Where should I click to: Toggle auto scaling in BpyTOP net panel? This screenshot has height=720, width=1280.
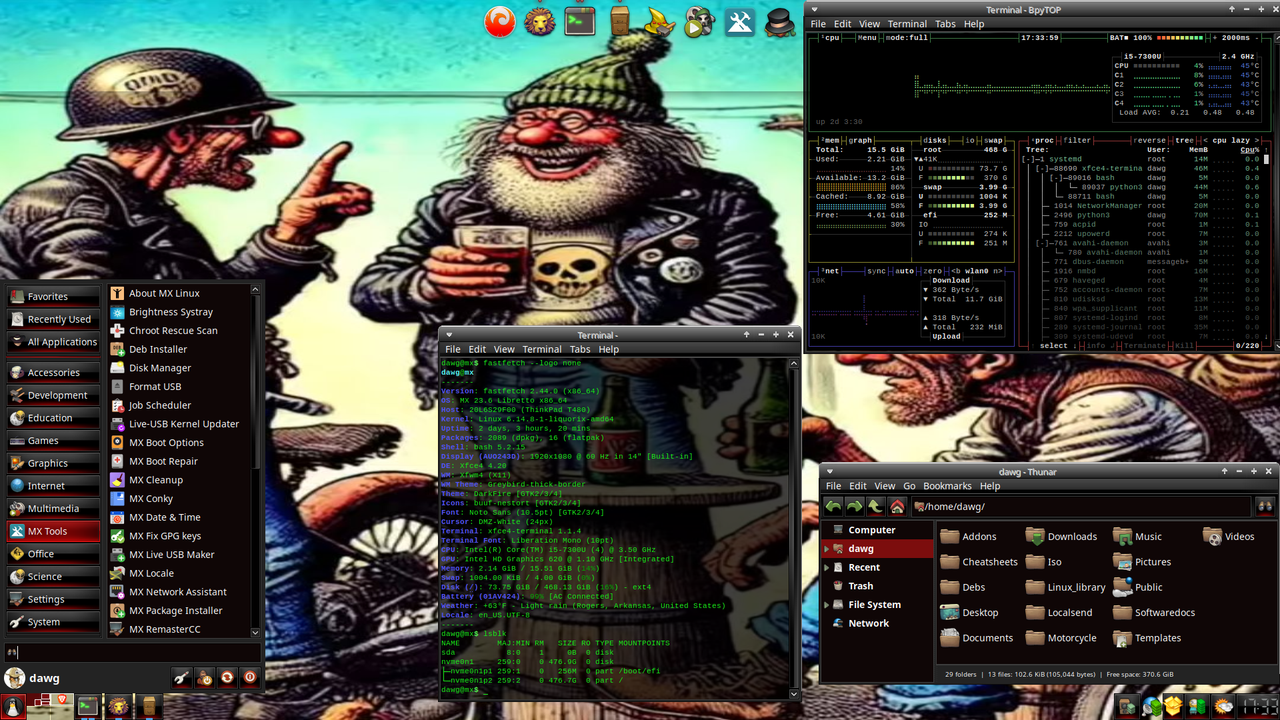tap(905, 271)
